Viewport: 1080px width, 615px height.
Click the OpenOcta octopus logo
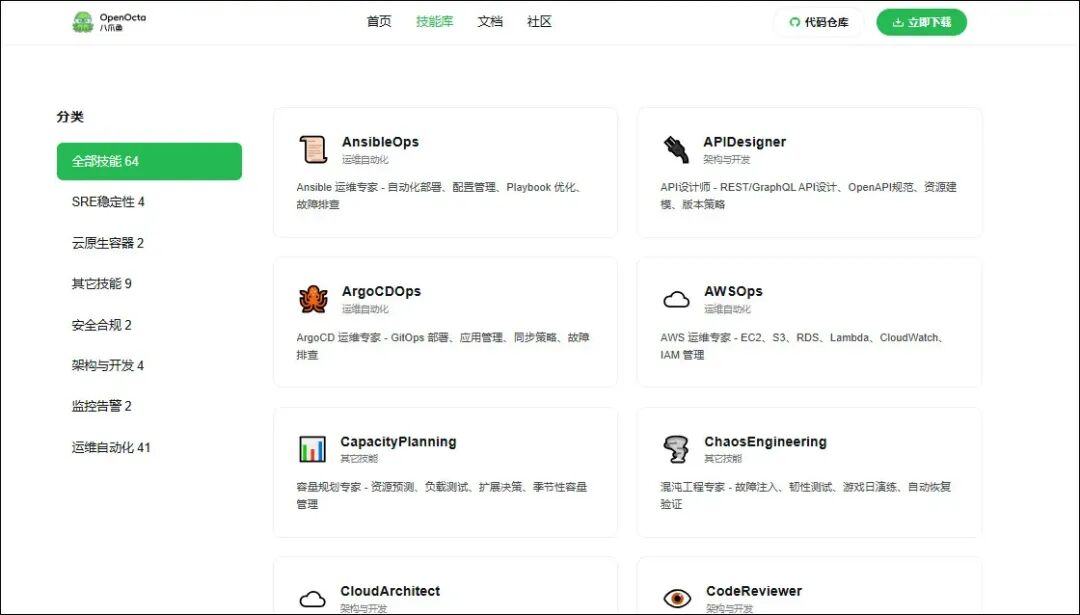[x=83, y=22]
